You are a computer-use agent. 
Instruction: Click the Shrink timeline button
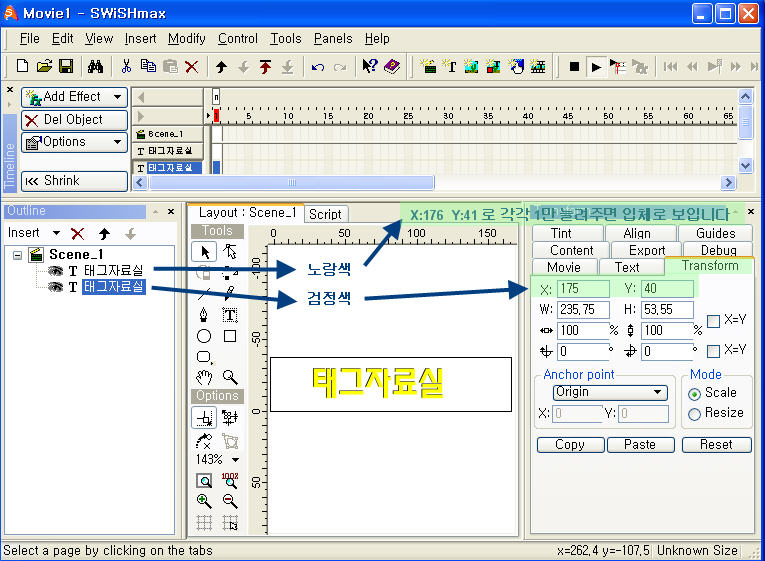click(74, 181)
